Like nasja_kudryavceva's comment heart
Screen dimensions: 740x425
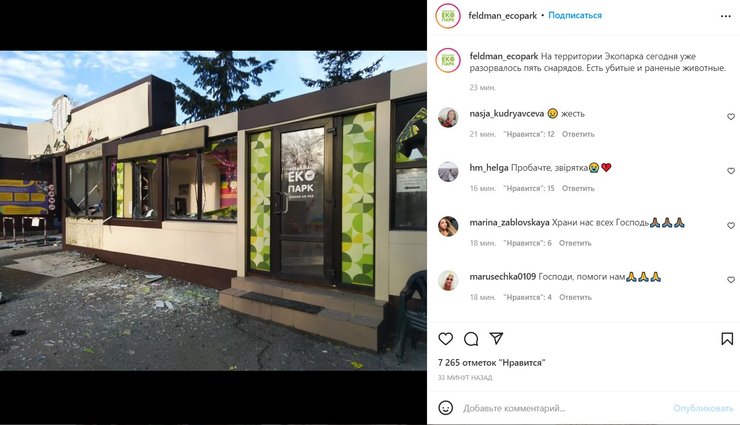731,117
